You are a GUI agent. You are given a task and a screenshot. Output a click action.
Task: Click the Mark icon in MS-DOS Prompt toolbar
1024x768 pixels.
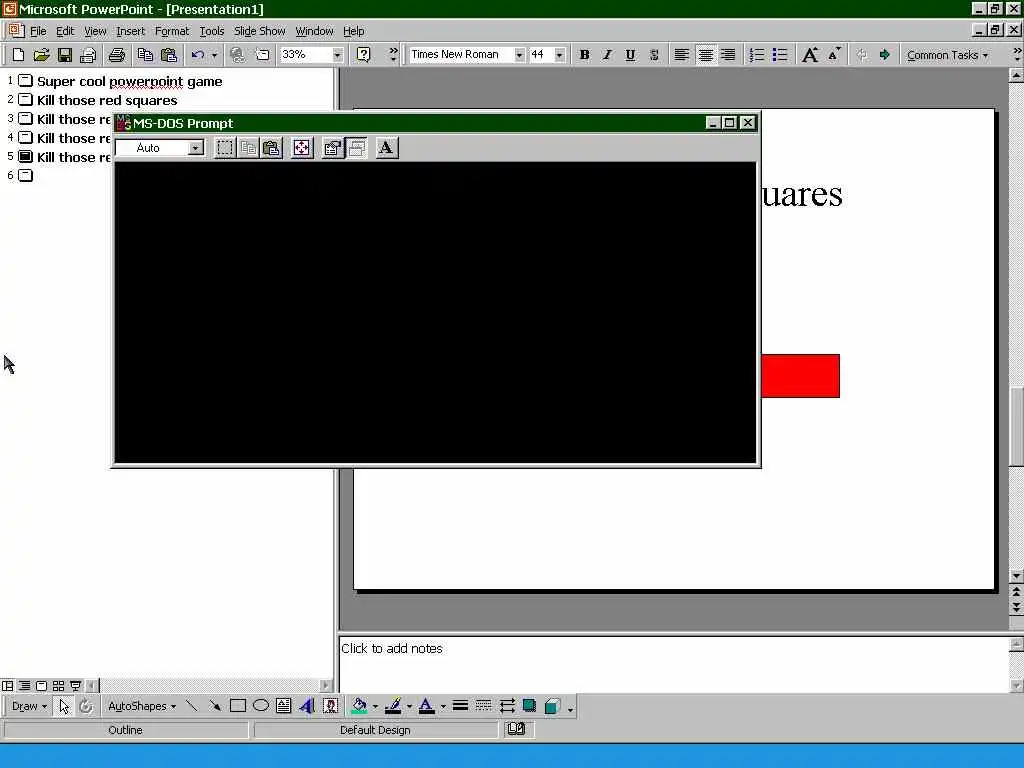tap(225, 148)
